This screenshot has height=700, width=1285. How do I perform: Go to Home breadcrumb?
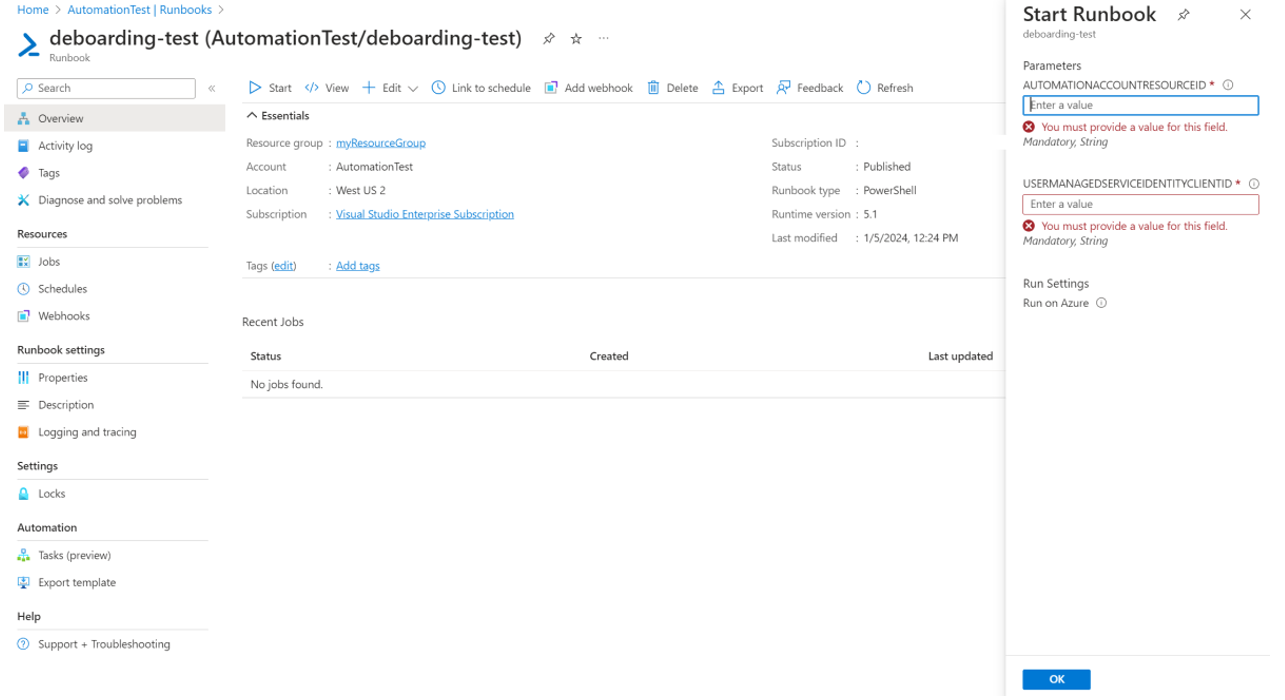pyautogui.click(x=33, y=10)
